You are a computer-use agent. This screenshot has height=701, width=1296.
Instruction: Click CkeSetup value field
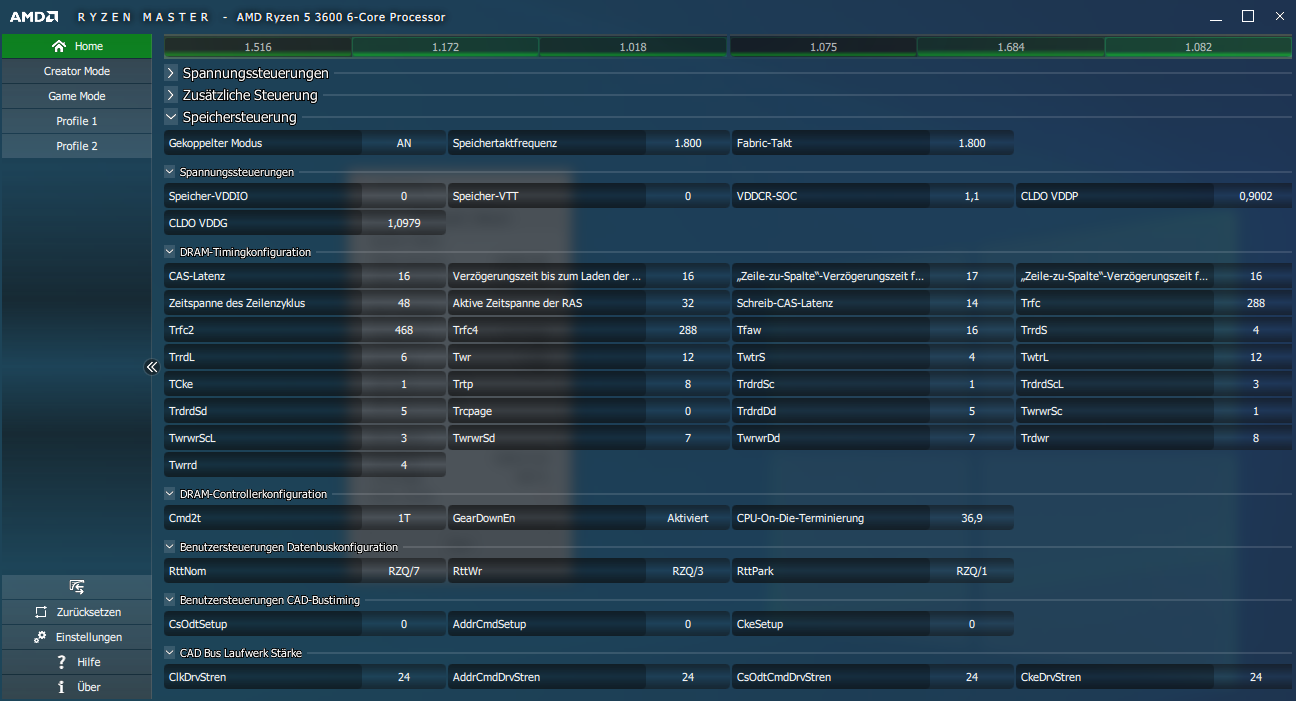click(x=972, y=624)
